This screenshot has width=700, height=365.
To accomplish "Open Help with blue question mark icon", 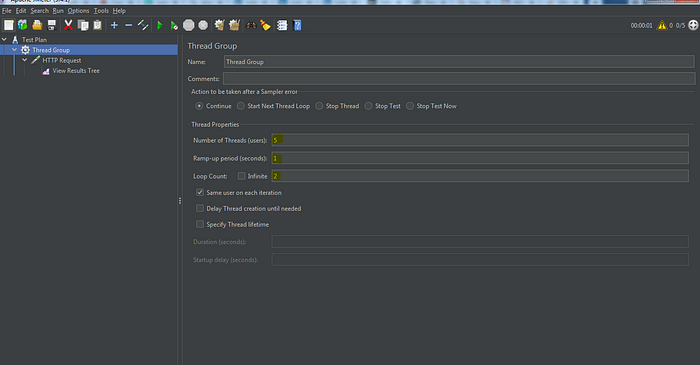I will [x=297, y=25].
